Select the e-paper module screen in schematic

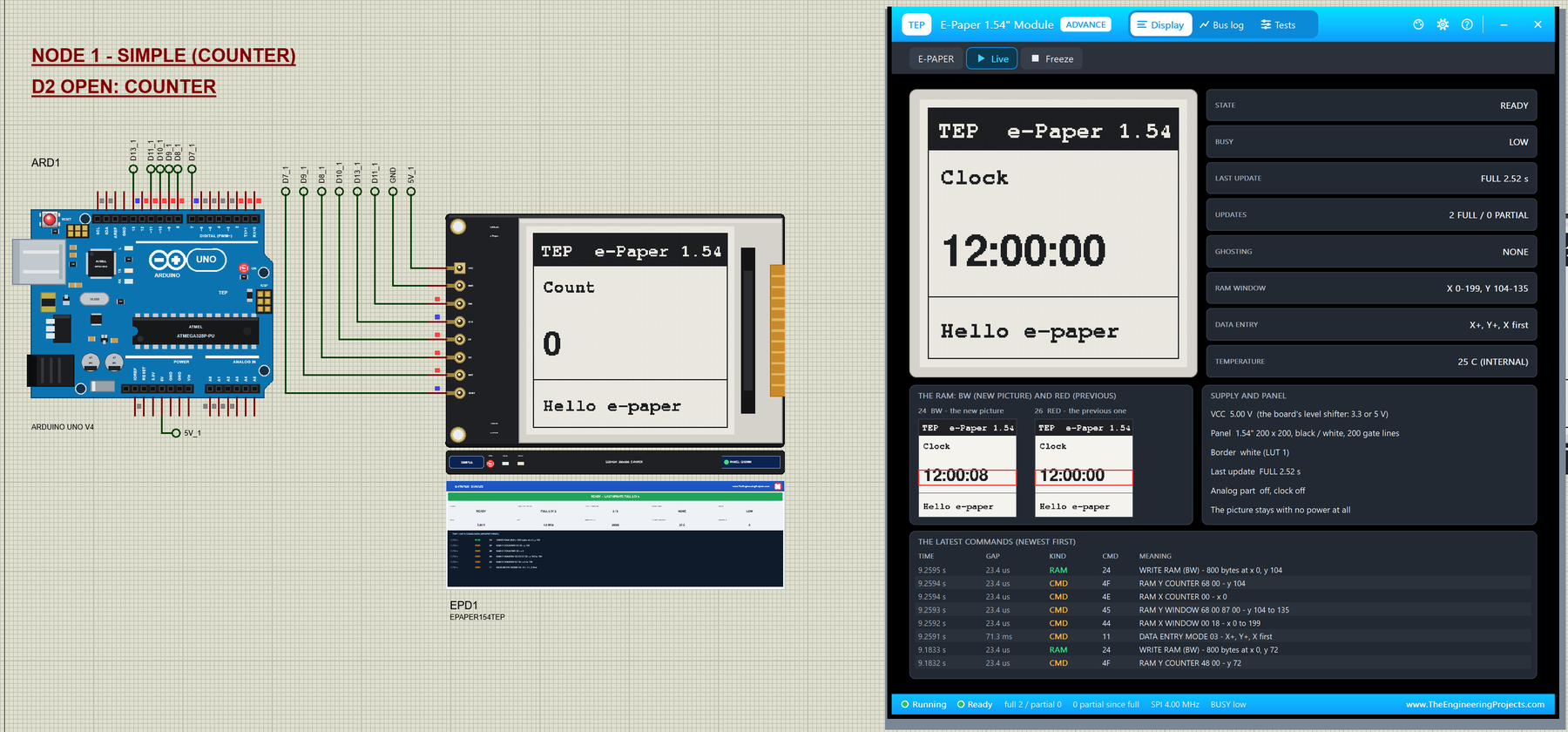click(x=631, y=329)
